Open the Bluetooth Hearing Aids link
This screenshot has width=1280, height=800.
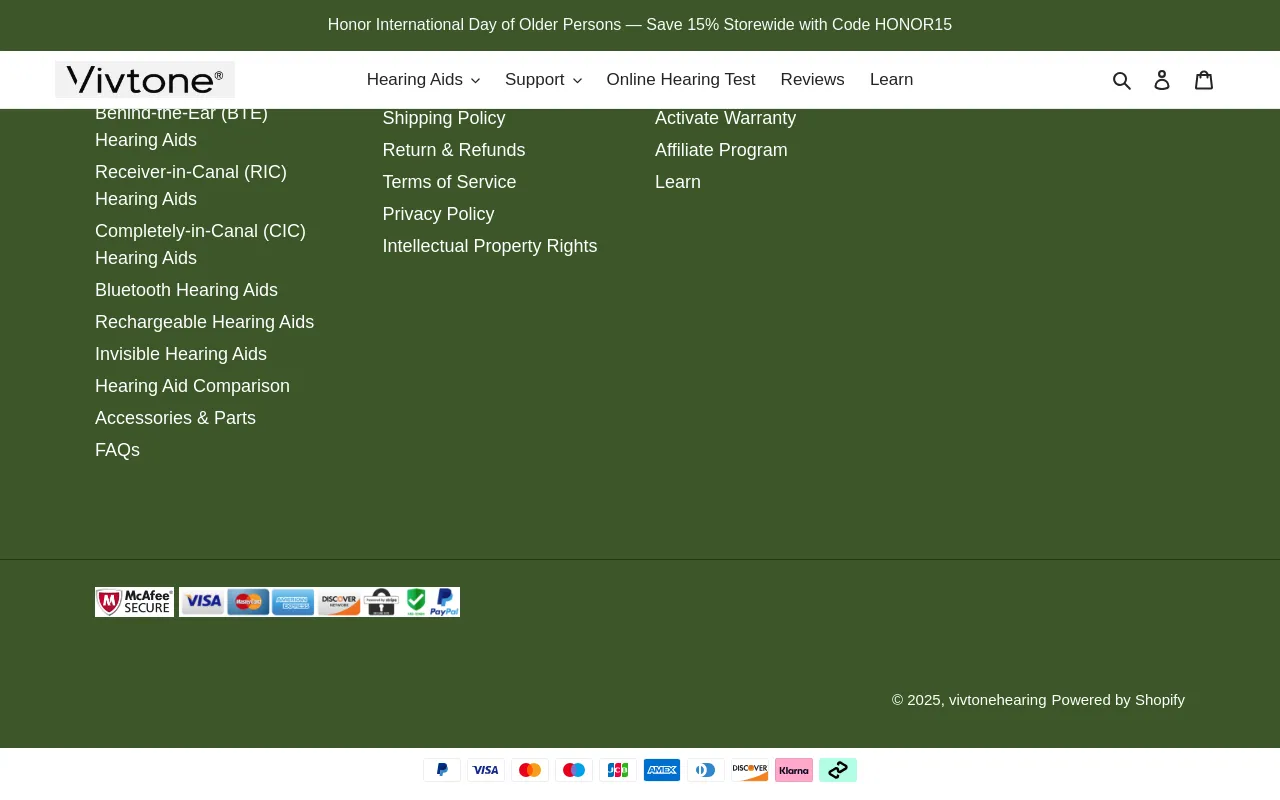coord(186,290)
